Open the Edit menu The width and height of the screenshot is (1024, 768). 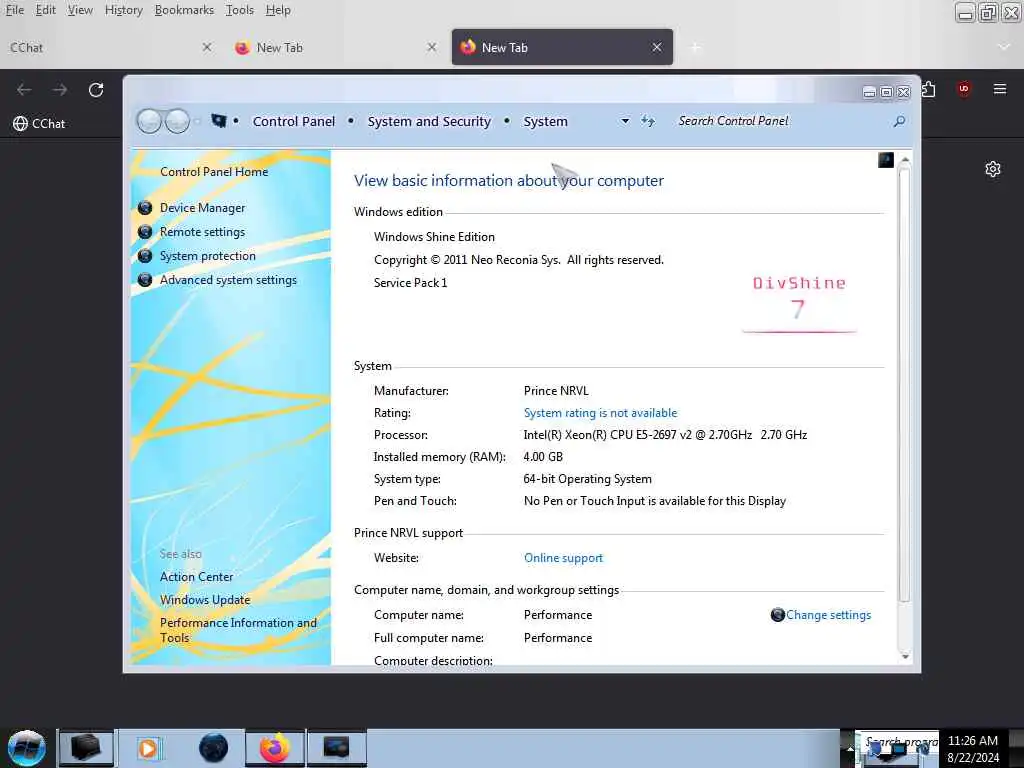pos(46,10)
